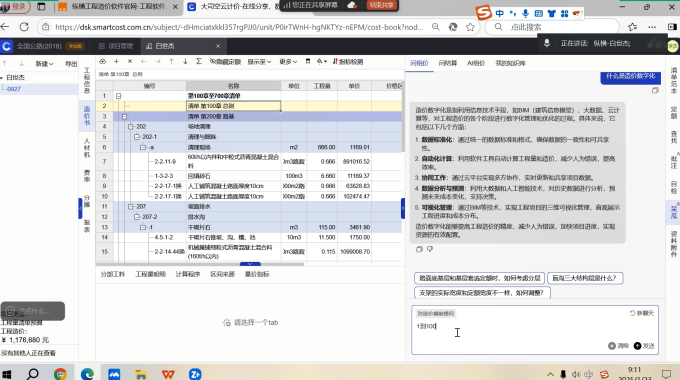
Task: Collapse the 白世杰 project tree node
Action: (x=2, y=78)
